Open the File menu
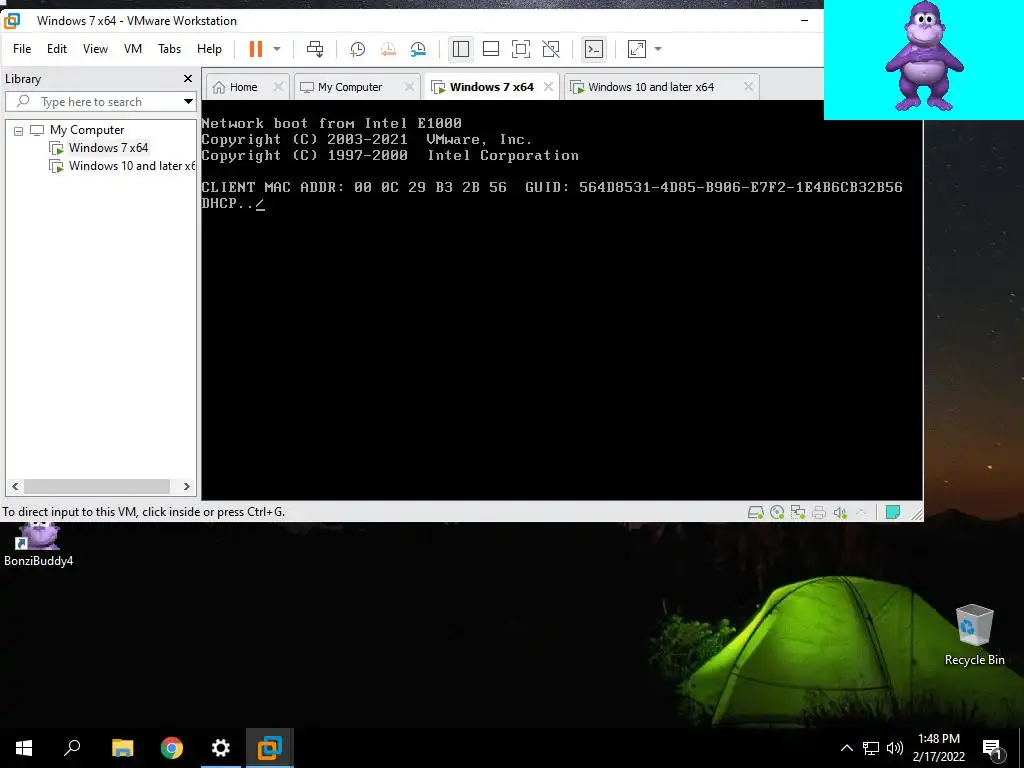 22,49
